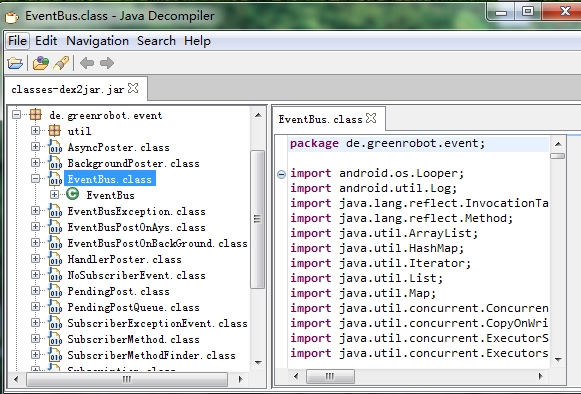Expand the EventBusException.class node
This screenshot has height=394, width=581.
point(36,211)
